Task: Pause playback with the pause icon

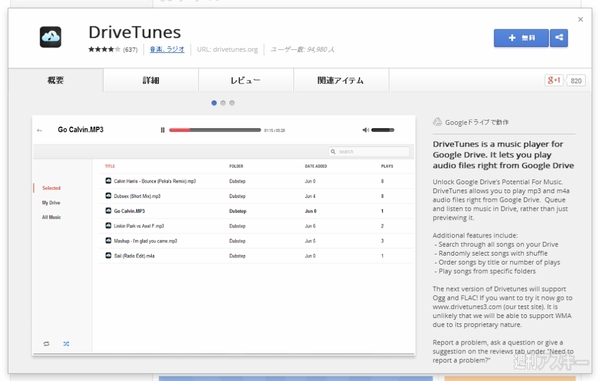Action: (163, 130)
